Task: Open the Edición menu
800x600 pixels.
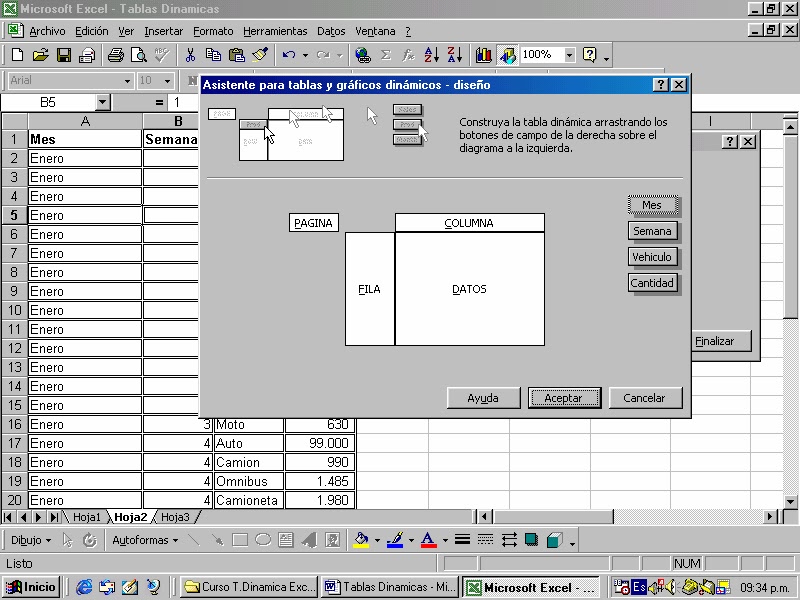Action: pos(92,31)
